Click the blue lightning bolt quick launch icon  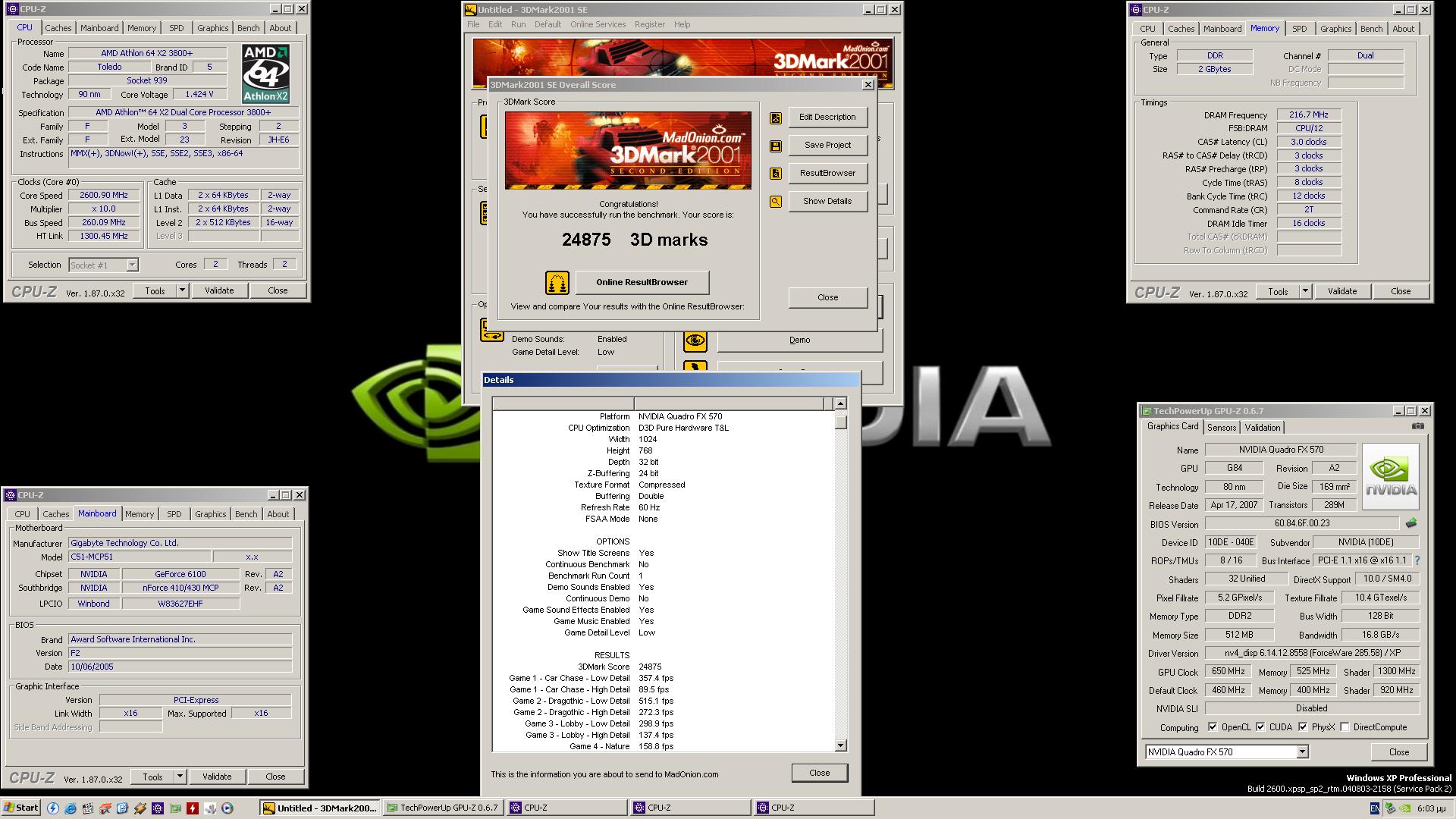tap(53, 808)
